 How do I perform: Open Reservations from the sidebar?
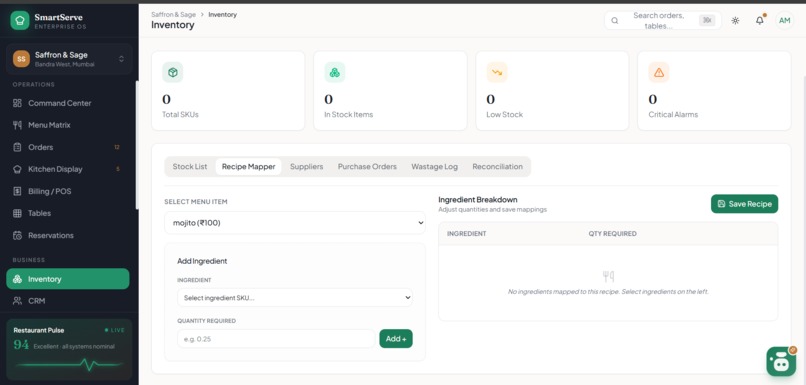coord(68,235)
